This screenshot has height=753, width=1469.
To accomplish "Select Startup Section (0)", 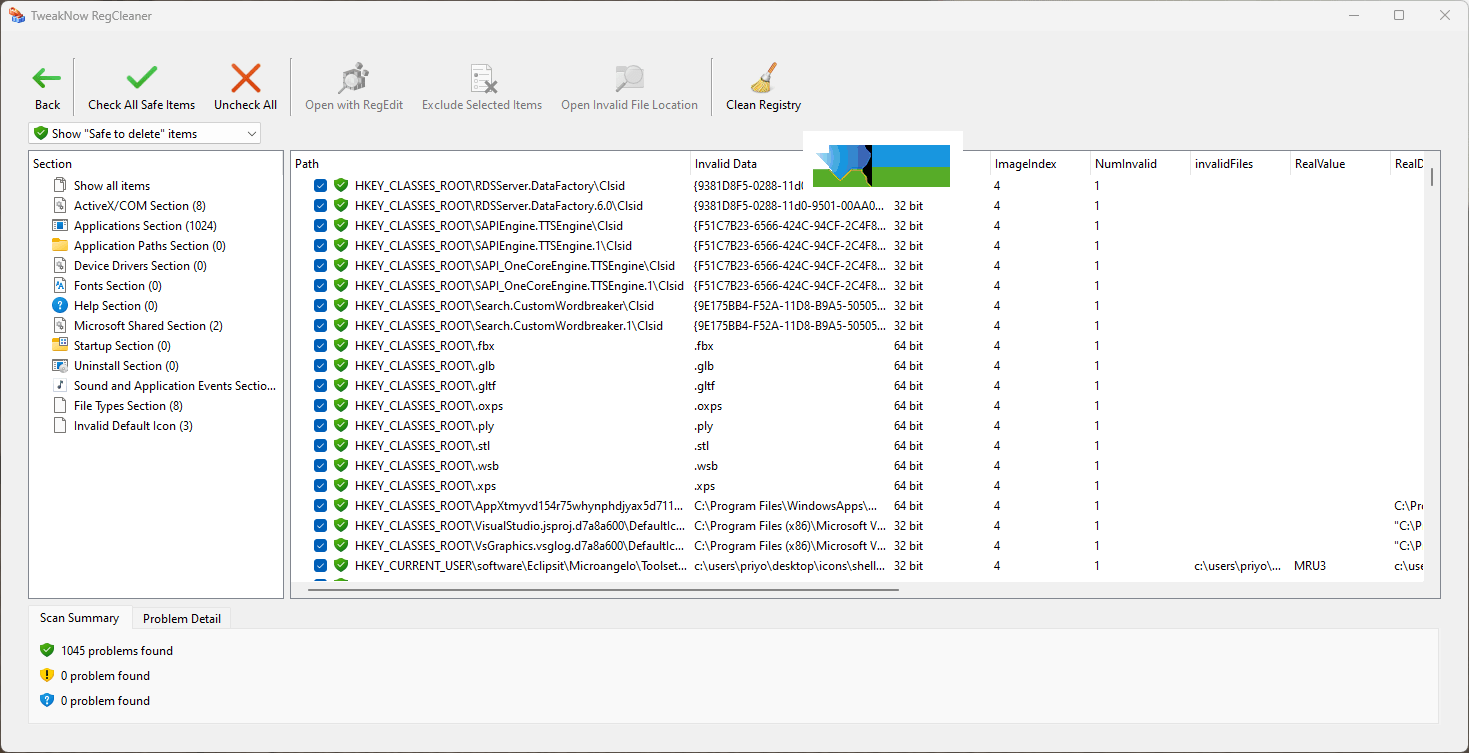I will [121, 345].
